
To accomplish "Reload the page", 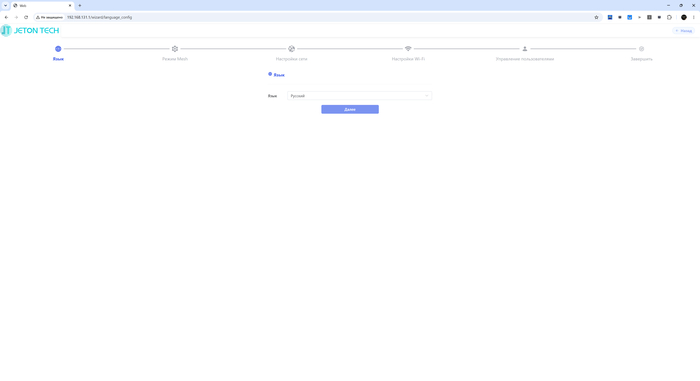I will [x=26, y=17].
